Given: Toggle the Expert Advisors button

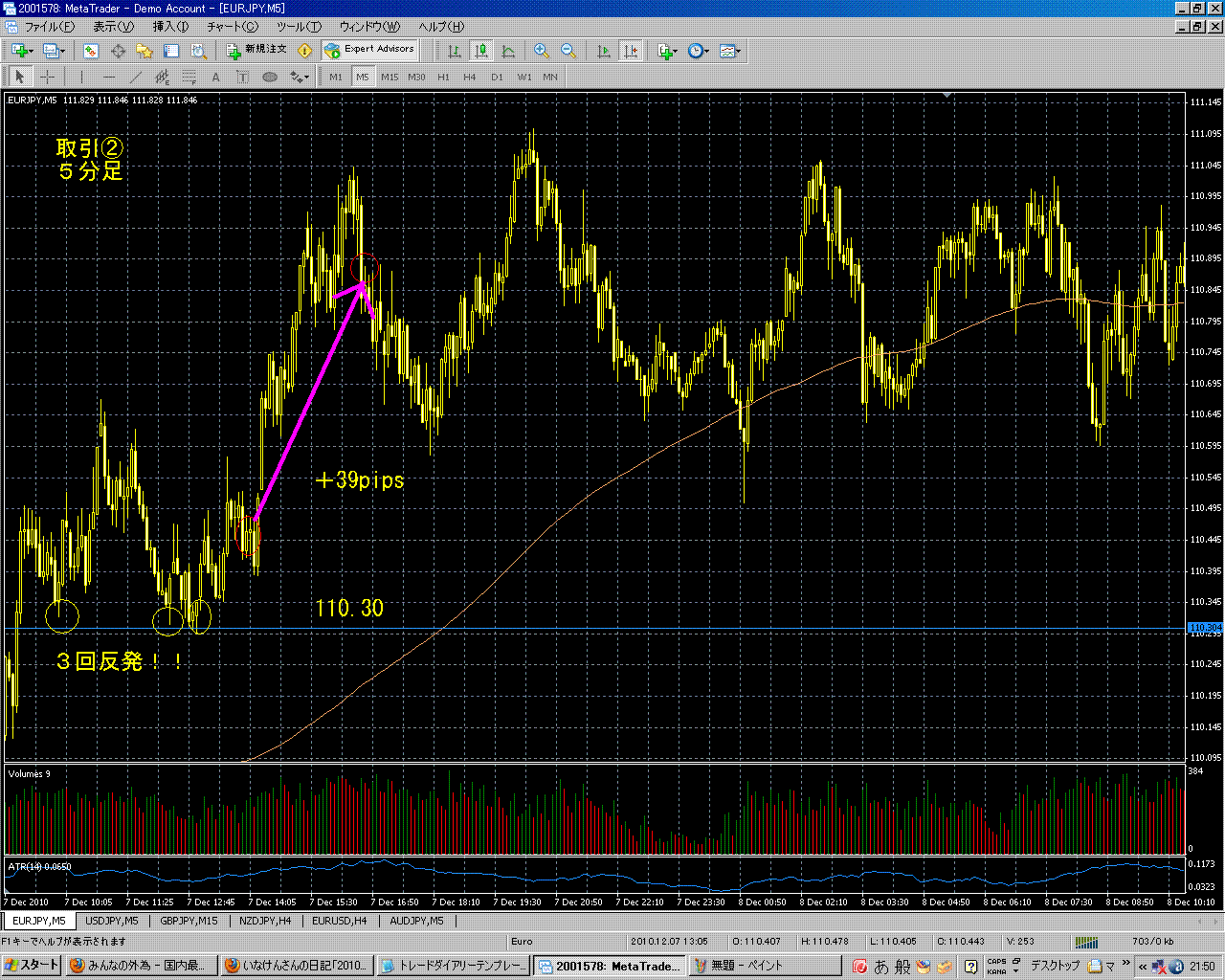Looking at the screenshot, I should coord(370,50).
